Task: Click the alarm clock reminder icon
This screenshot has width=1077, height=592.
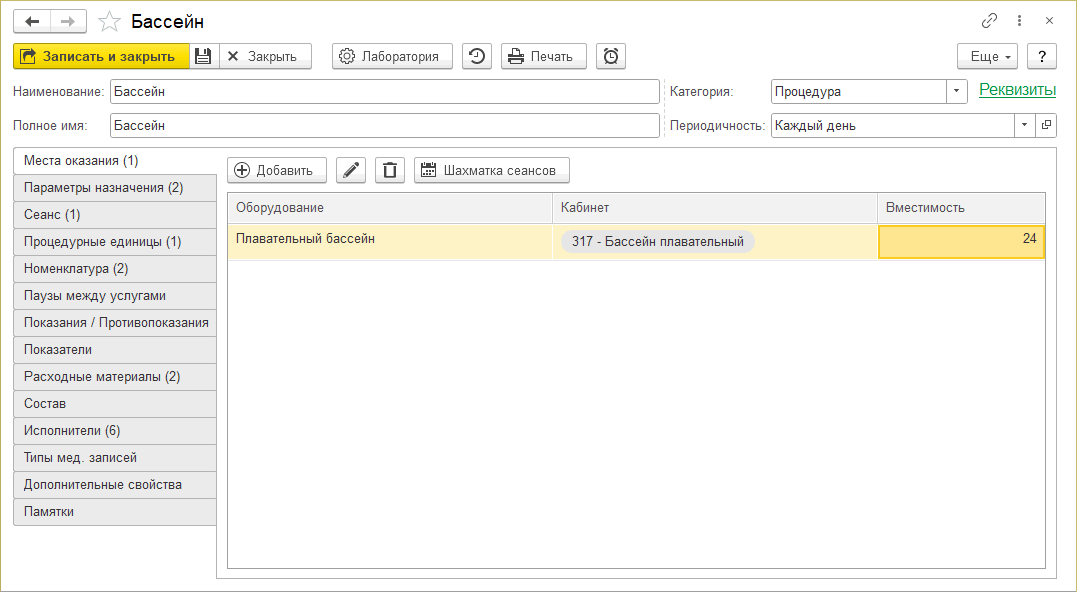Action: coord(611,56)
